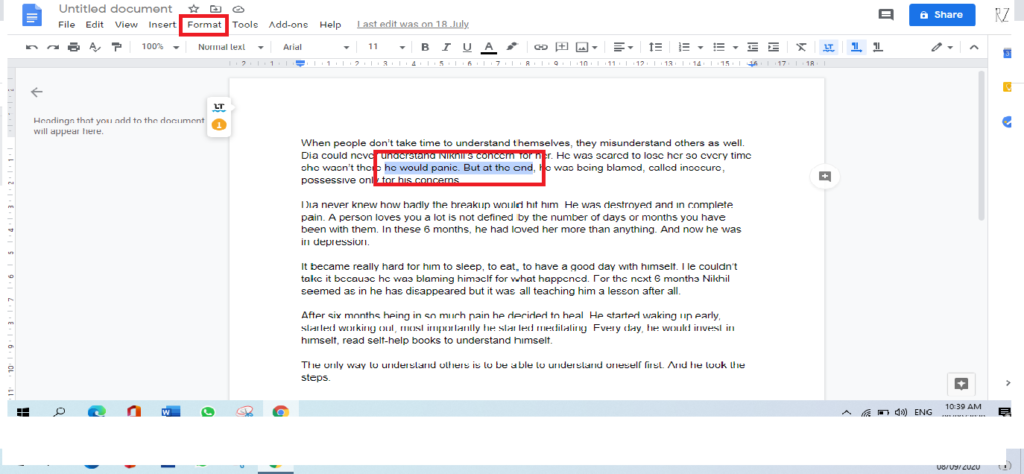Open the Insert image dropdown
The width and height of the screenshot is (1024, 474).
[x=586, y=47]
